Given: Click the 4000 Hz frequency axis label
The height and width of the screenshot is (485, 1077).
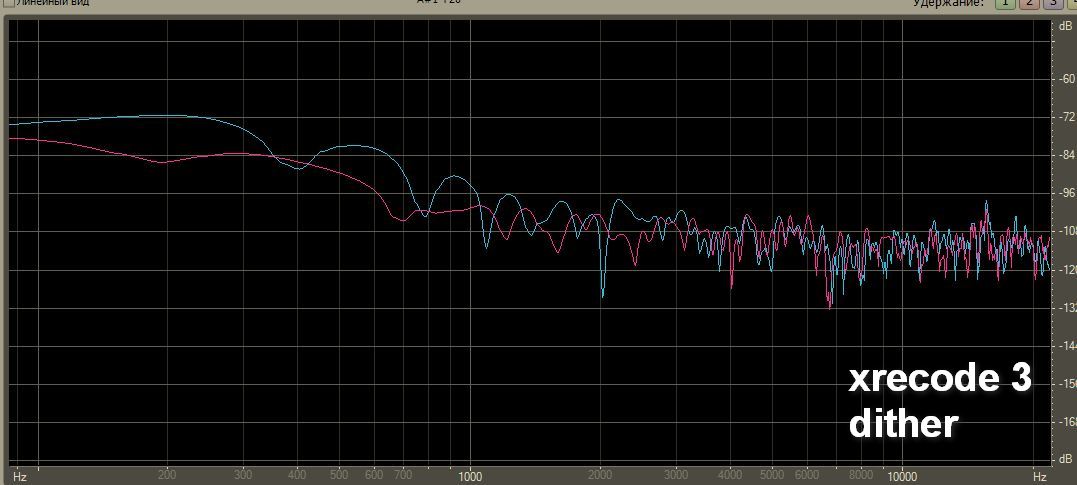Looking at the screenshot, I should click(x=730, y=475).
